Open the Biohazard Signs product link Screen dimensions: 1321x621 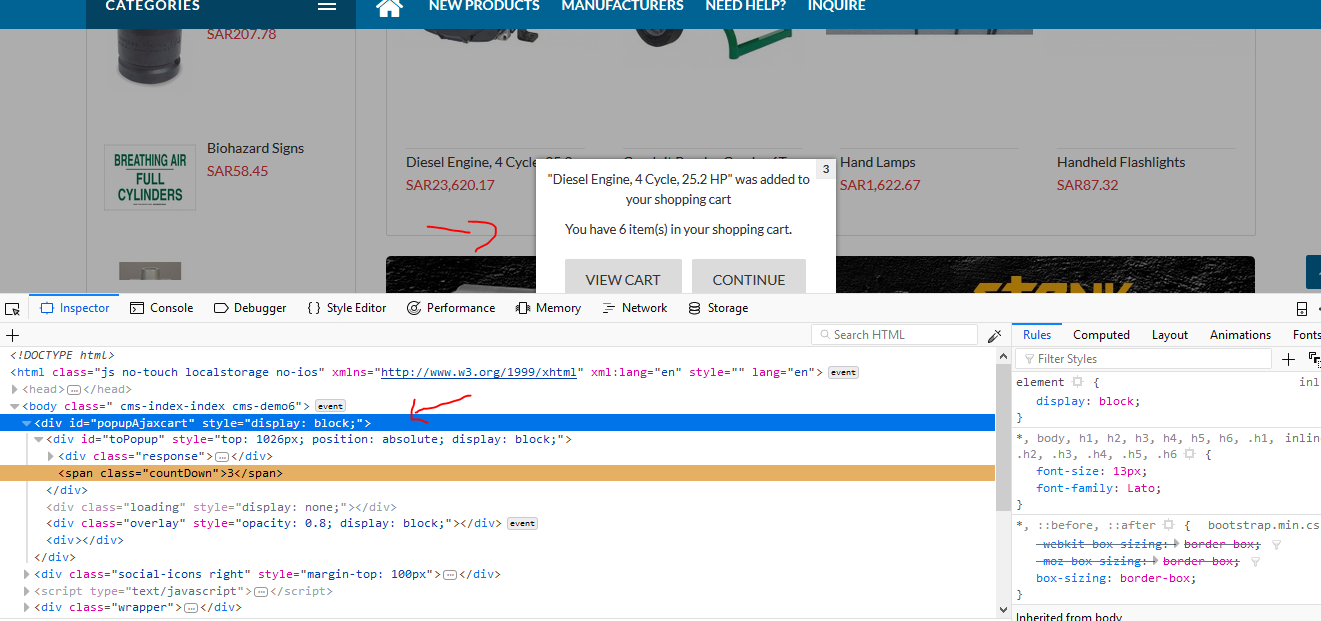click(255, 148)
